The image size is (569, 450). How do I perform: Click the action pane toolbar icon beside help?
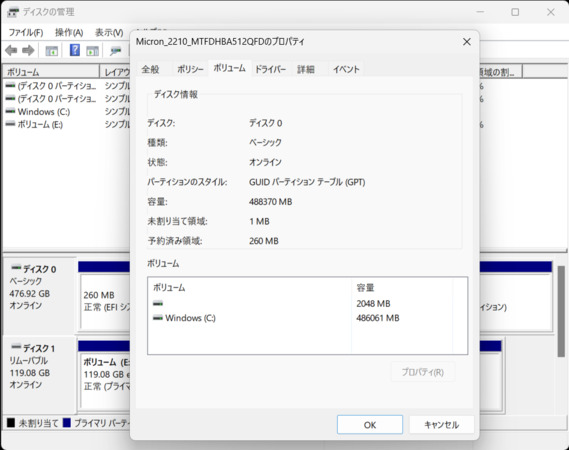pos(92,51)
